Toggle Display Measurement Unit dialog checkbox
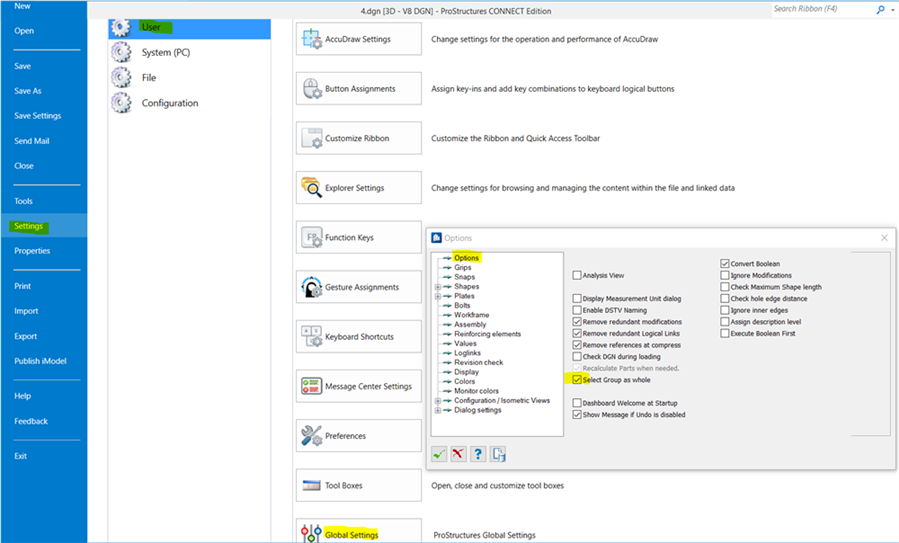The height and width of the screenshot is (543, 899). (577, 298)
